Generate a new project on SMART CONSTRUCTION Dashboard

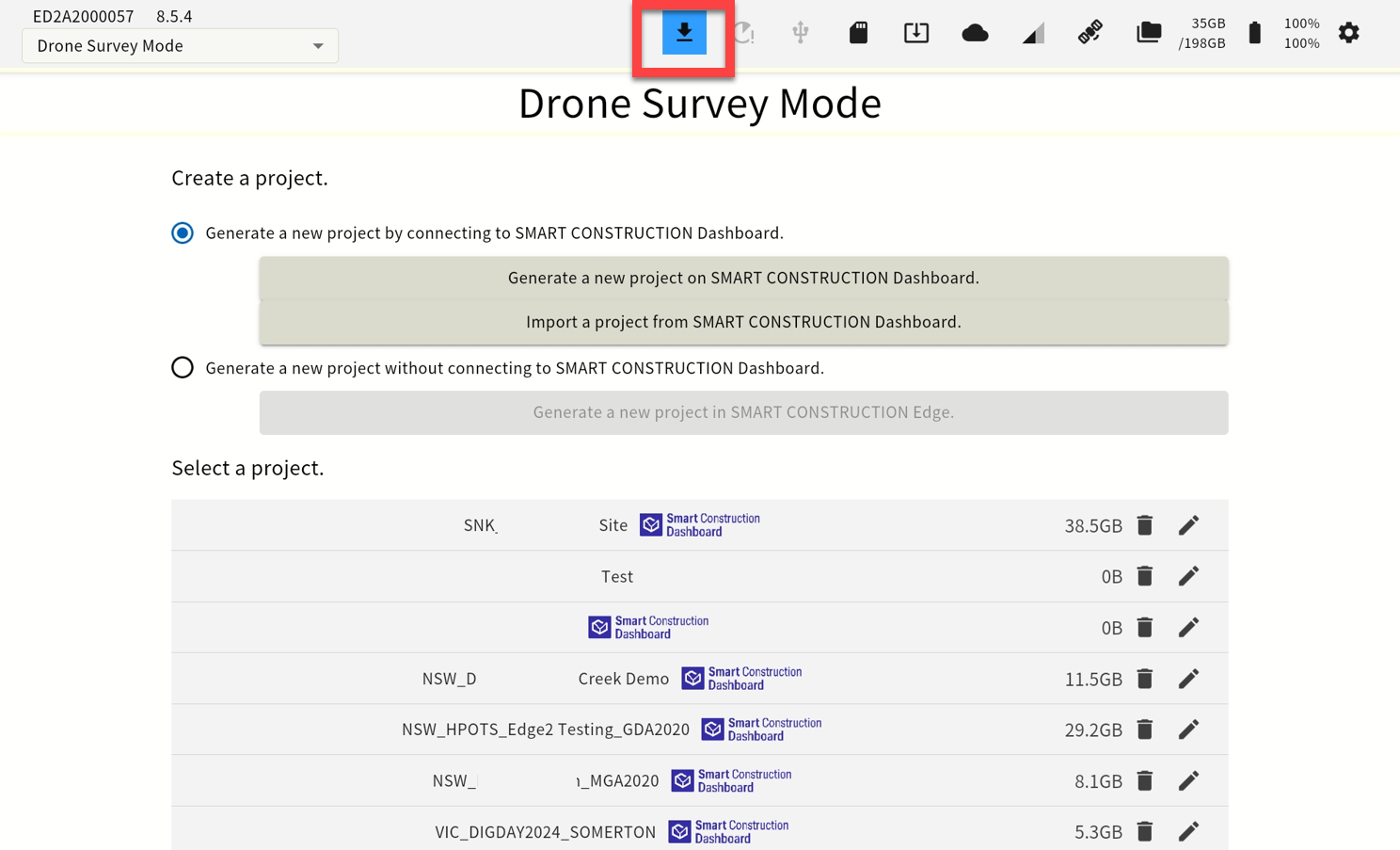click(x=743, y=278)
